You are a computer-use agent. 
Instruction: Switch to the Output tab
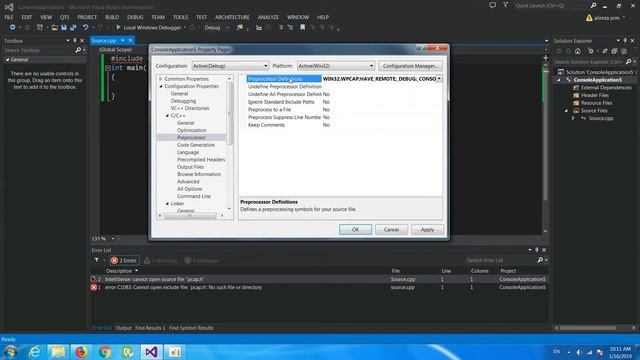coord(123,328)
